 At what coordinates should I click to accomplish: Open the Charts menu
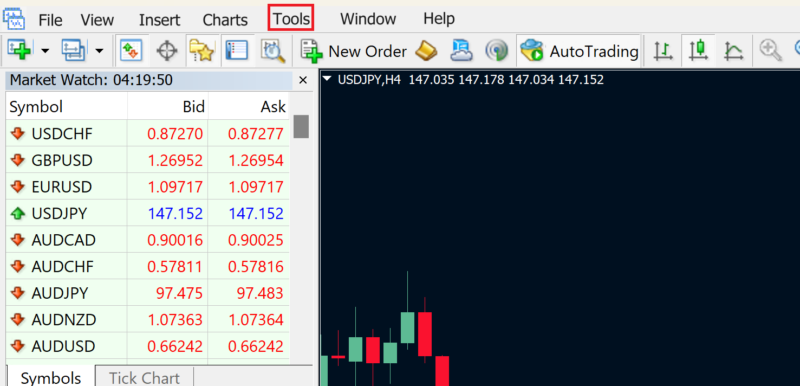tap(225, 20)
